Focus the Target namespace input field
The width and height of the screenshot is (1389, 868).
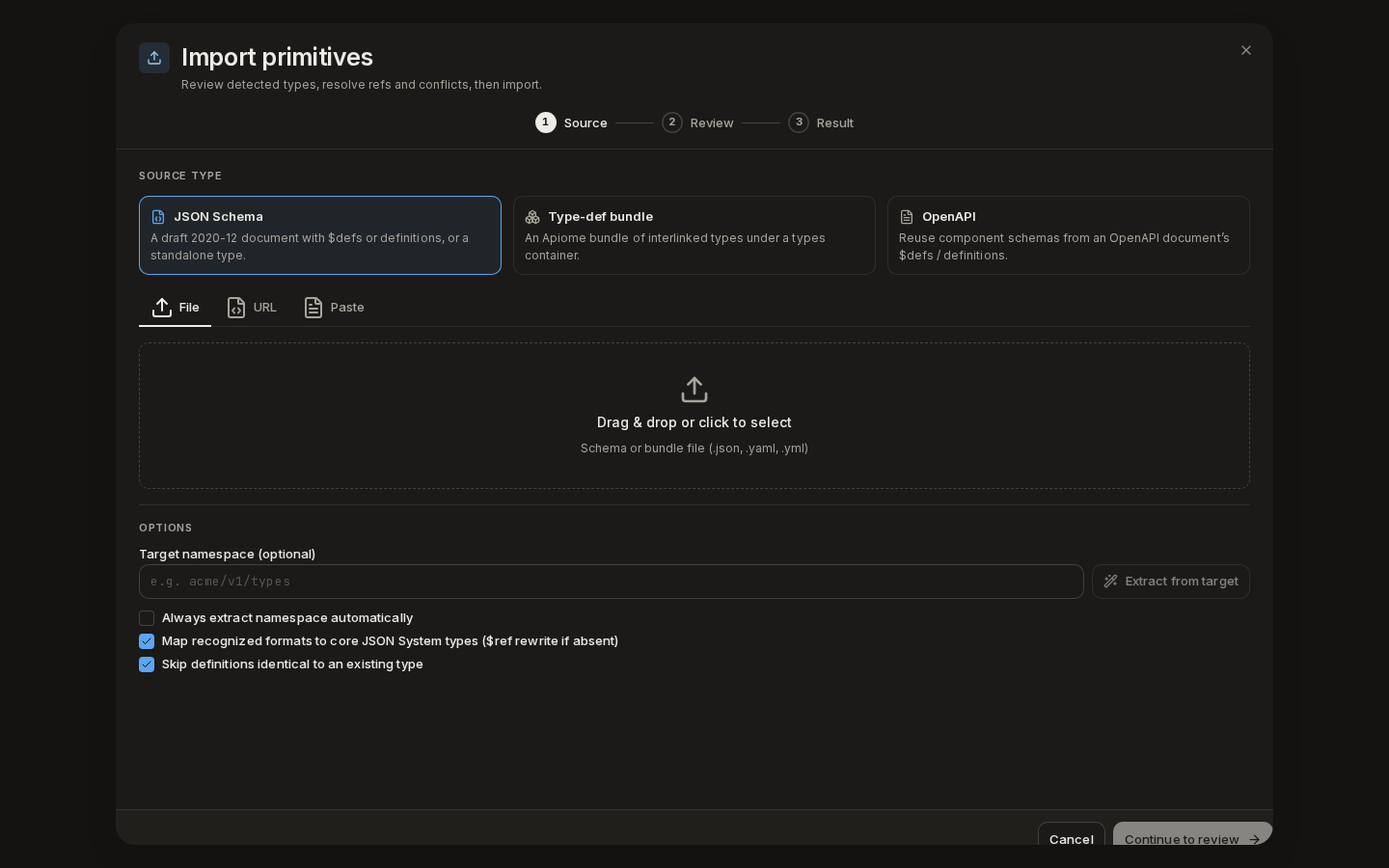click(x=612, y=582)
